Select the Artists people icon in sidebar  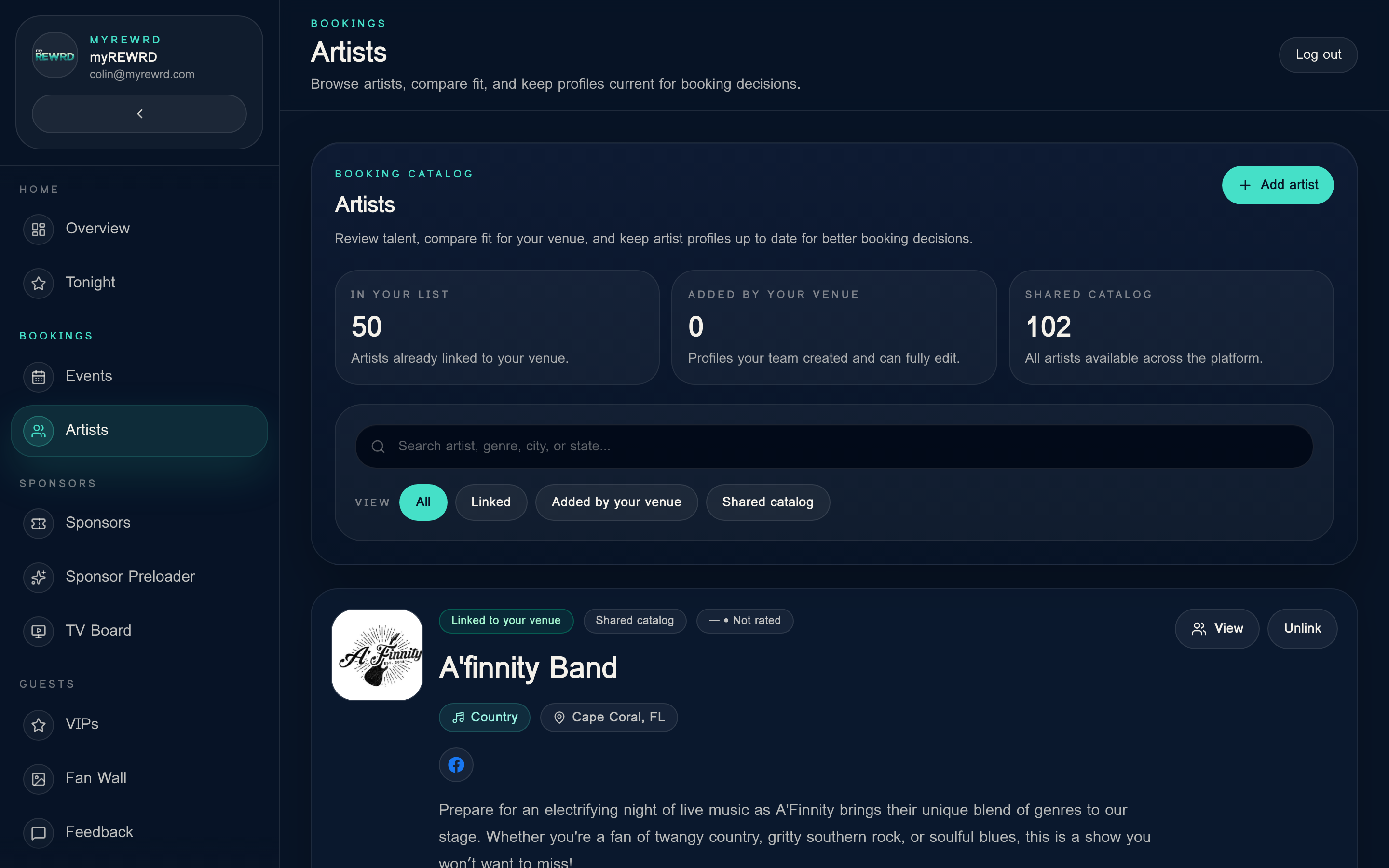coord(38,431)
